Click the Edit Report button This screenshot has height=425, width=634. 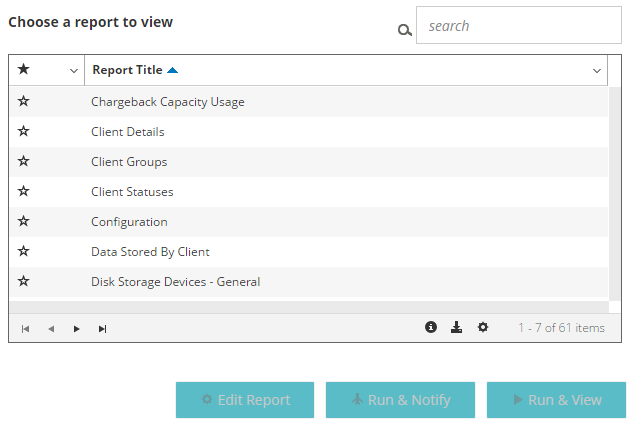245,400
